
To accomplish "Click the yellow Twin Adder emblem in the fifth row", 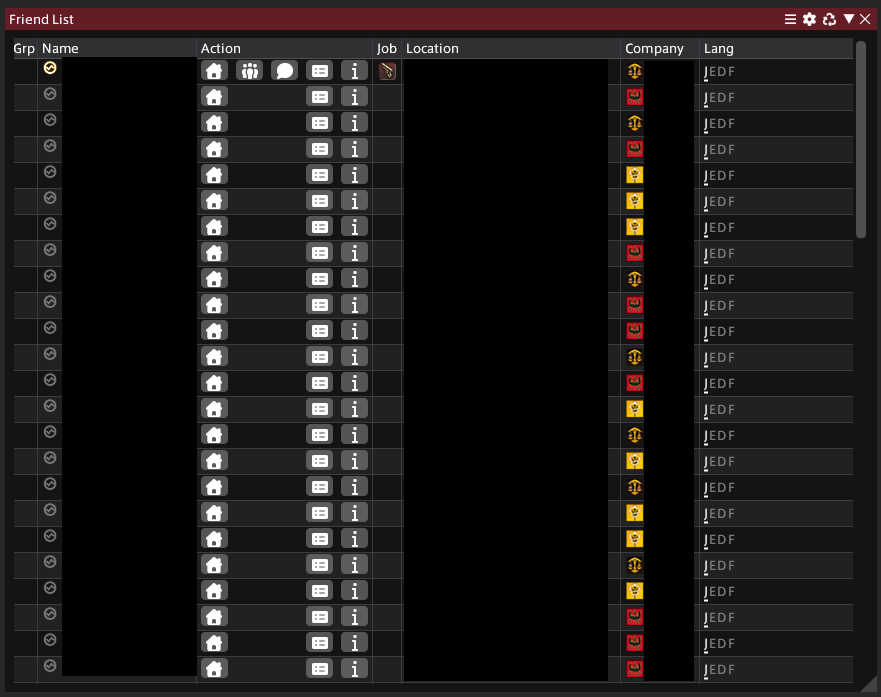I will click(x=635, y=175).
